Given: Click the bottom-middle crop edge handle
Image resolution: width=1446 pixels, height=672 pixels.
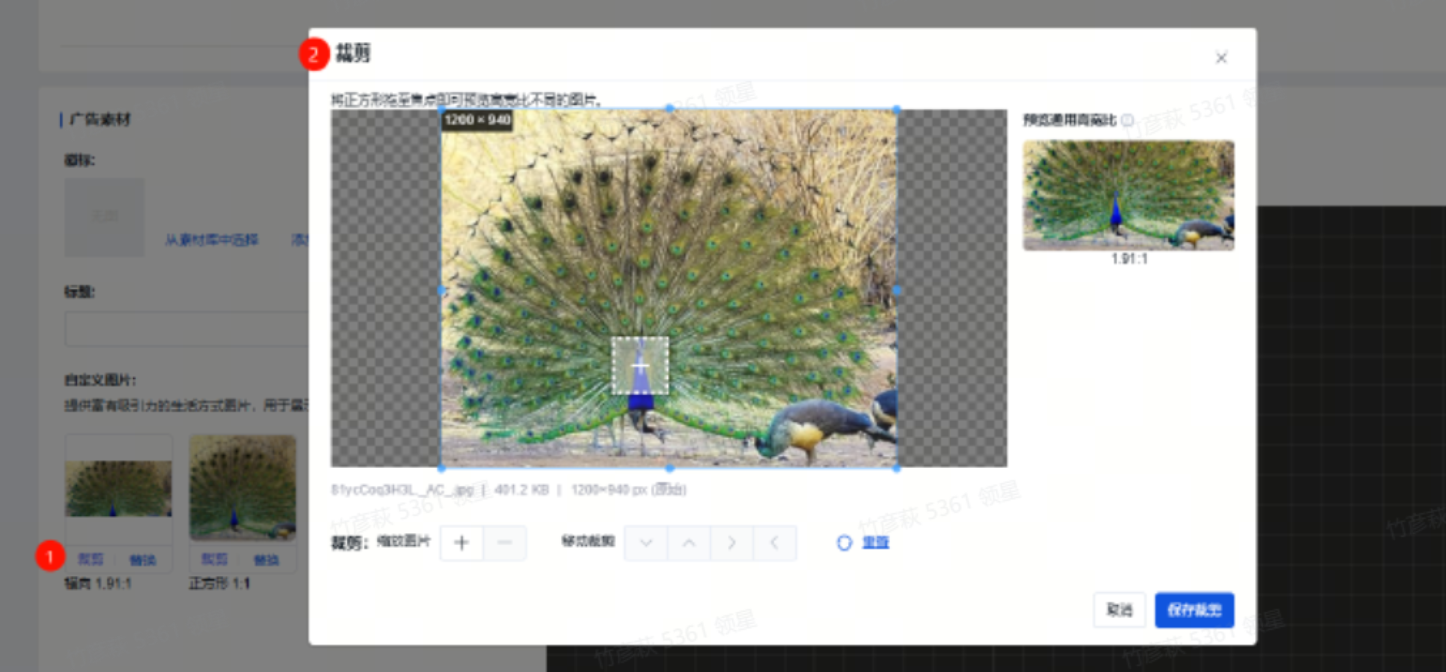Looking at the screenshot, I should click(669, 467).
